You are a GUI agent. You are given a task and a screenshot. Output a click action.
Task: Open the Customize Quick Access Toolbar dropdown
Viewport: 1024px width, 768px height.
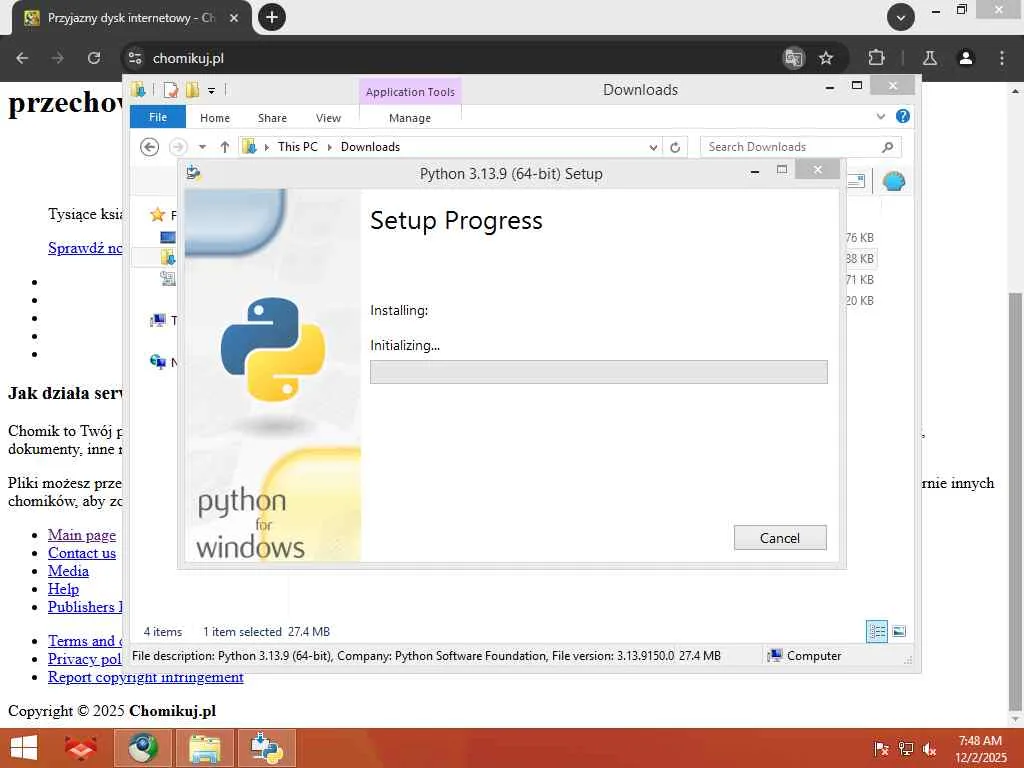click(x=211, y=90)
